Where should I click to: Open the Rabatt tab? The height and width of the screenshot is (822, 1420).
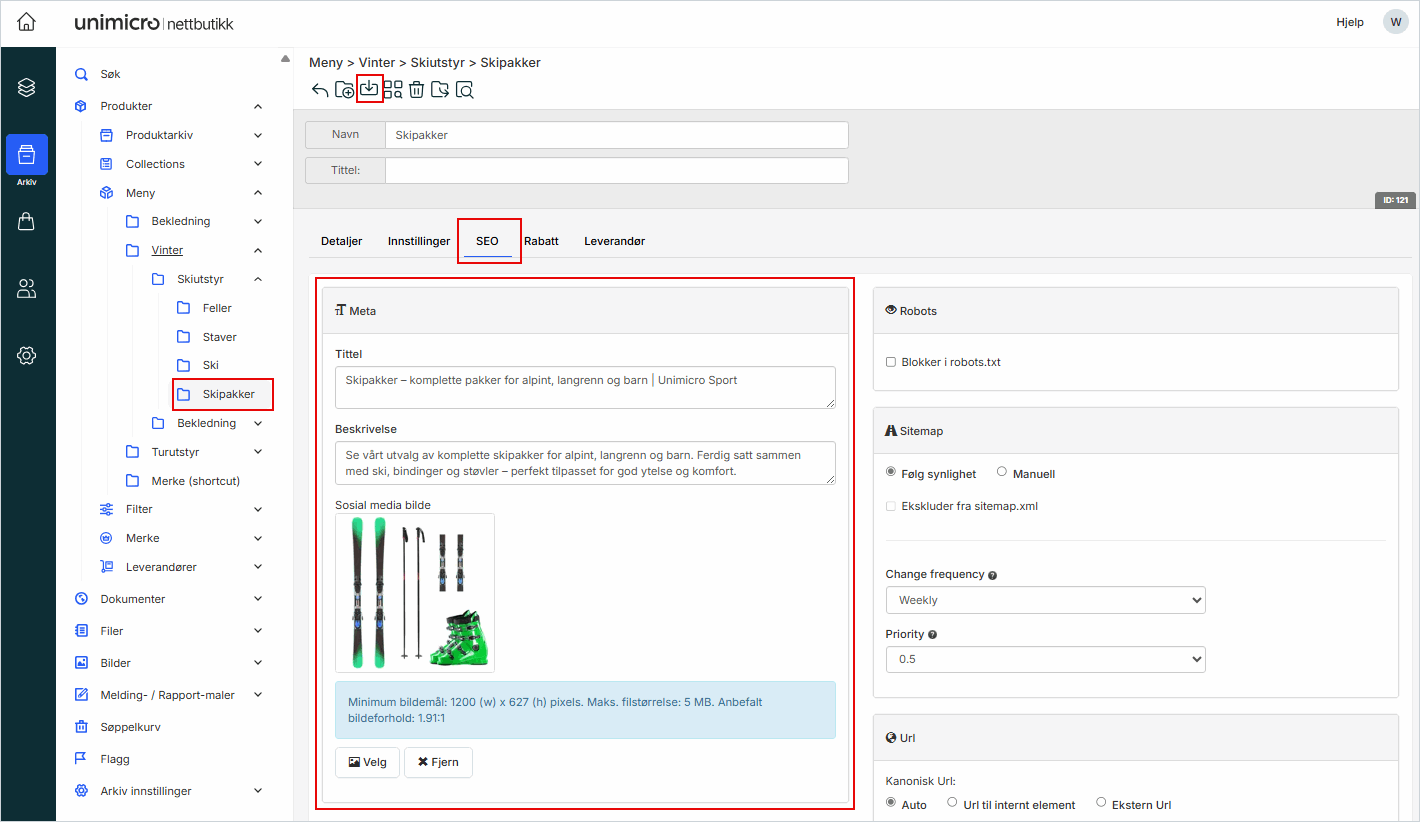click(x=541, y=241)
